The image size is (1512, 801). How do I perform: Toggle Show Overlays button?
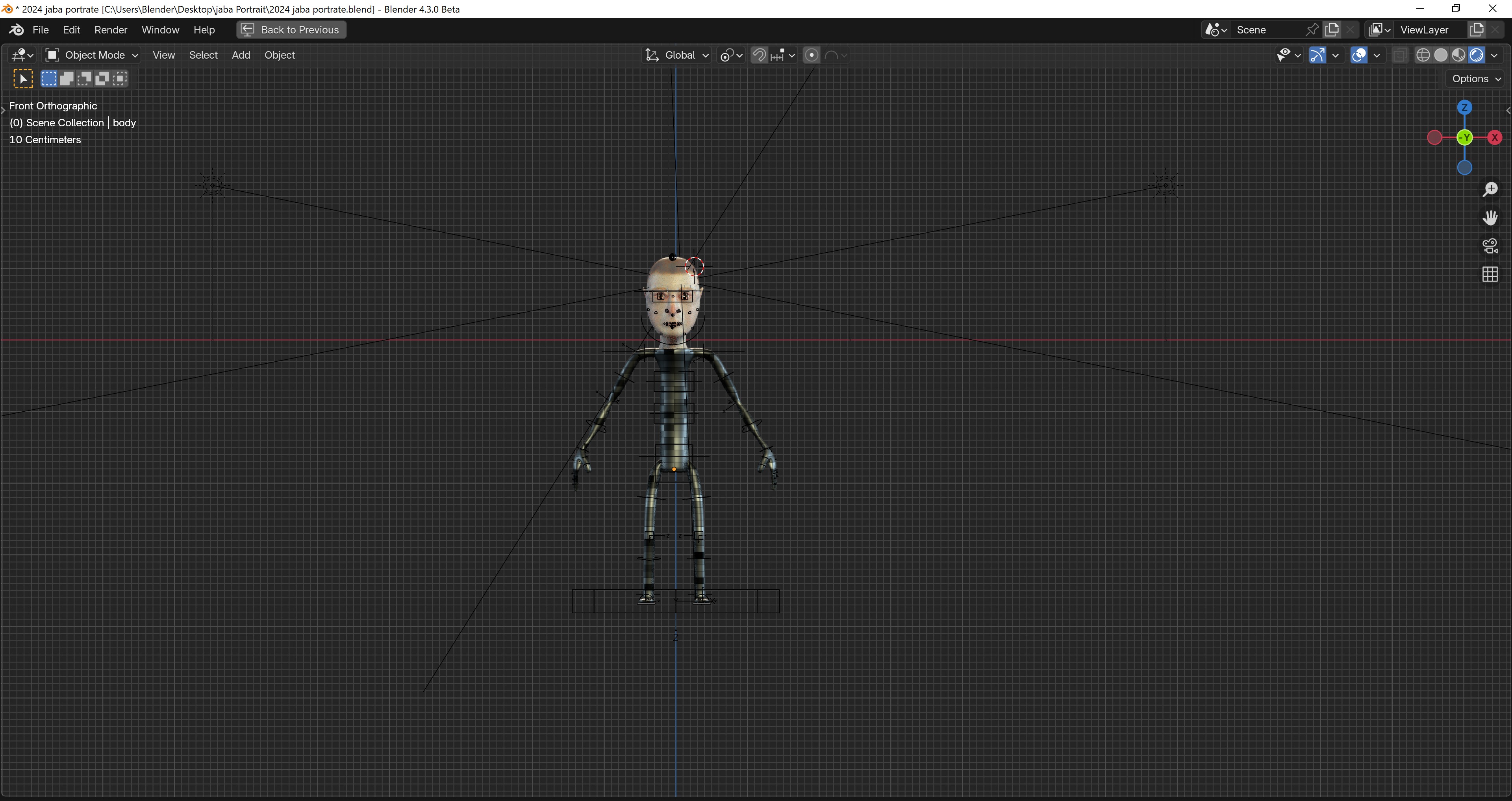click(x=1358, y=55)
